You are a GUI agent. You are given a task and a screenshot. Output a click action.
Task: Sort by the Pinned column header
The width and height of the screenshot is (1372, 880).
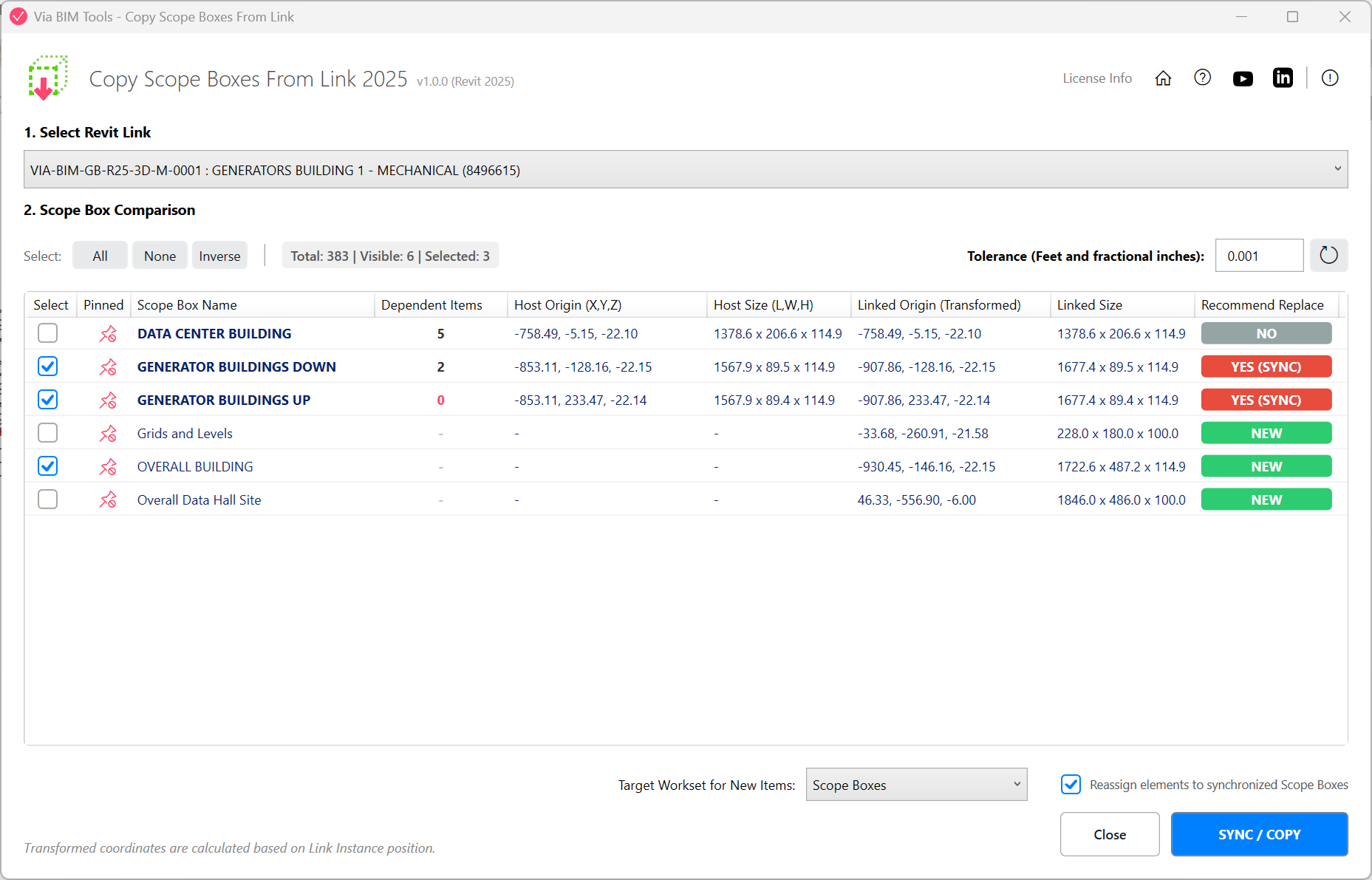point(103,305)
